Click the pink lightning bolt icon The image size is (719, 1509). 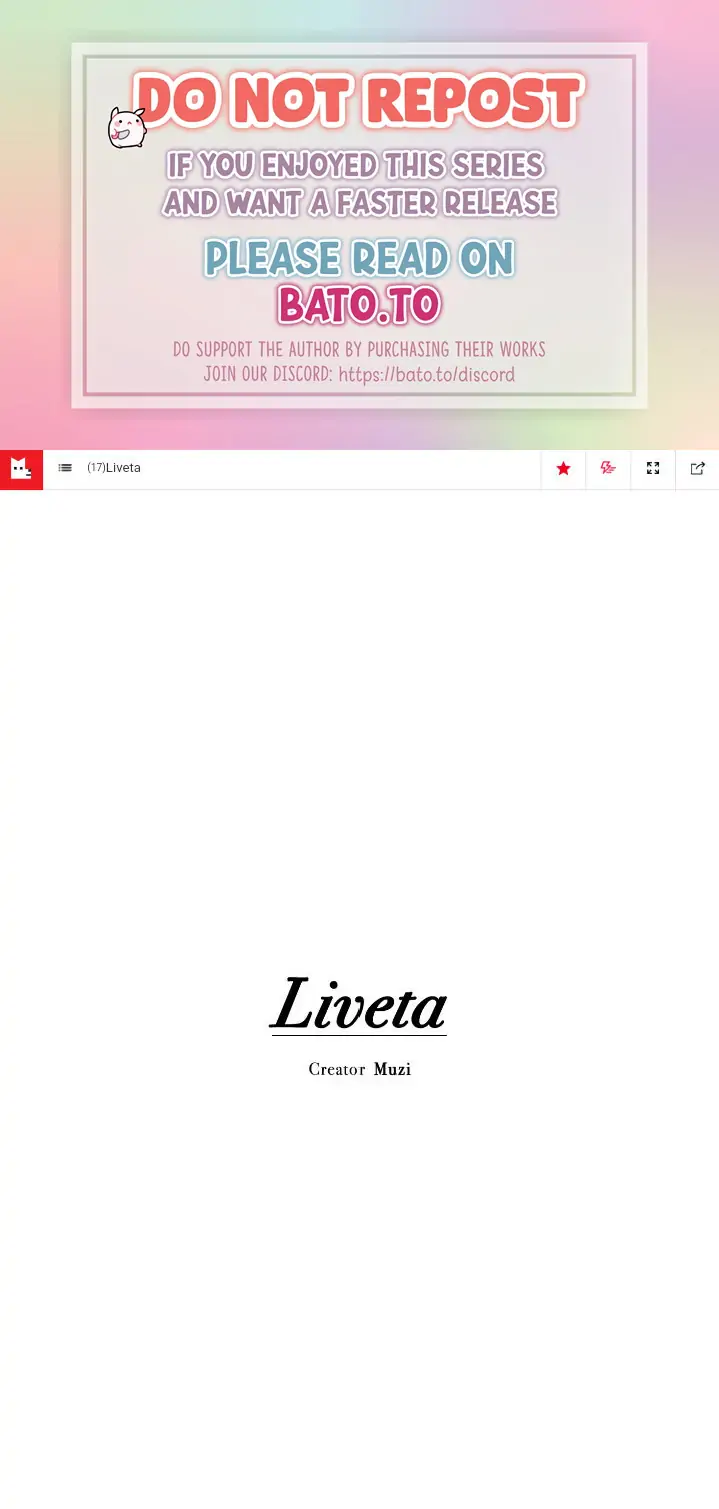[608, 468]
